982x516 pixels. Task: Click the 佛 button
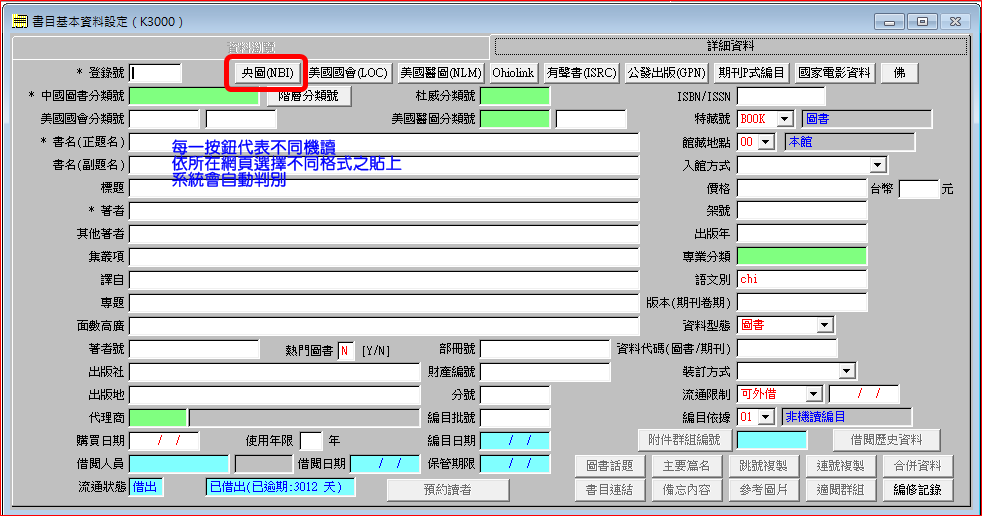point(899,73)
